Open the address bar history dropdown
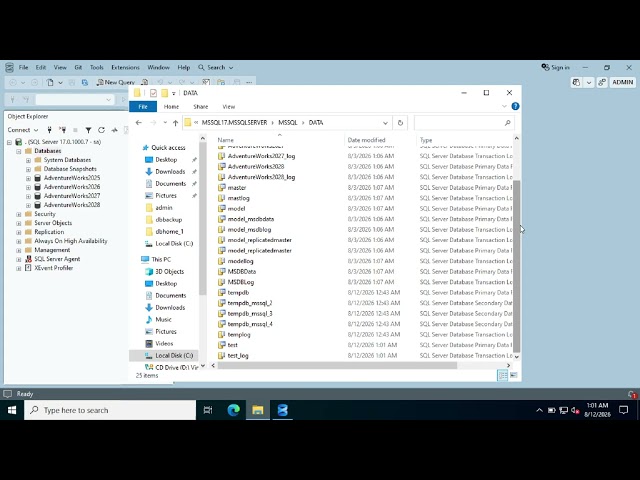Viewport: 640px width, 480px height. click(x=385, y=122)
